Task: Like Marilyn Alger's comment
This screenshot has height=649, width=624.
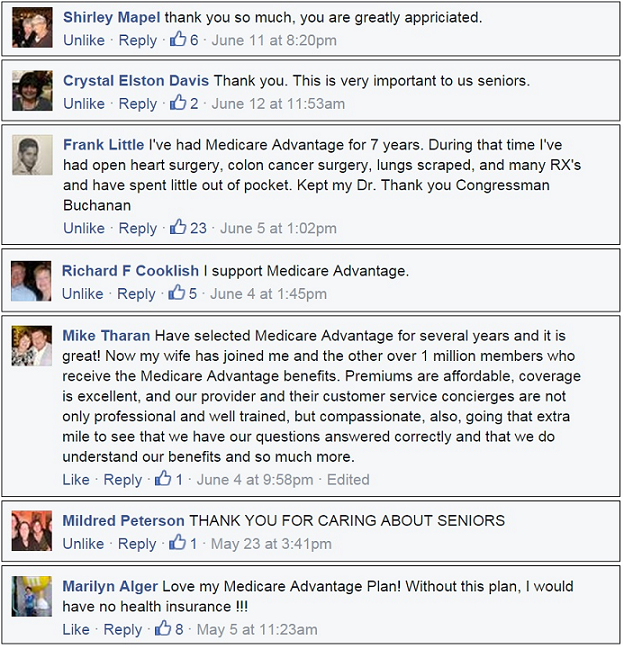Action: tap(76, 630)
